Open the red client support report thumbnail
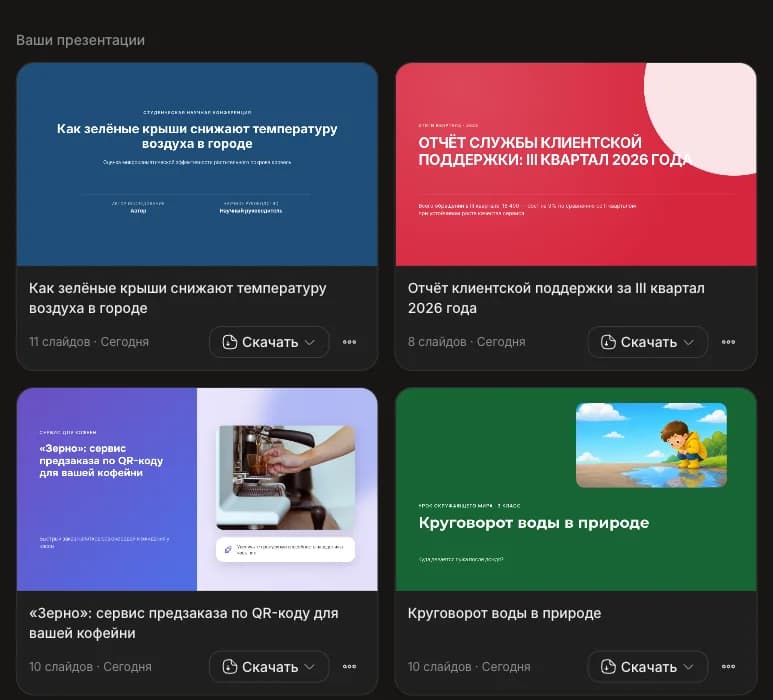The image size is (773, 700). 576,164
